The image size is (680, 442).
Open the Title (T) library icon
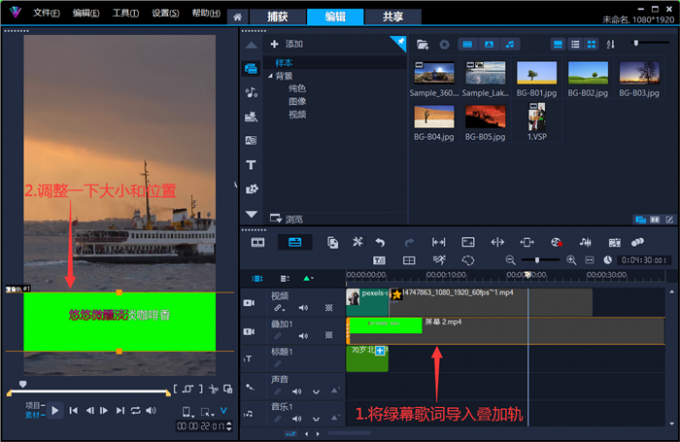coord(251,165)
